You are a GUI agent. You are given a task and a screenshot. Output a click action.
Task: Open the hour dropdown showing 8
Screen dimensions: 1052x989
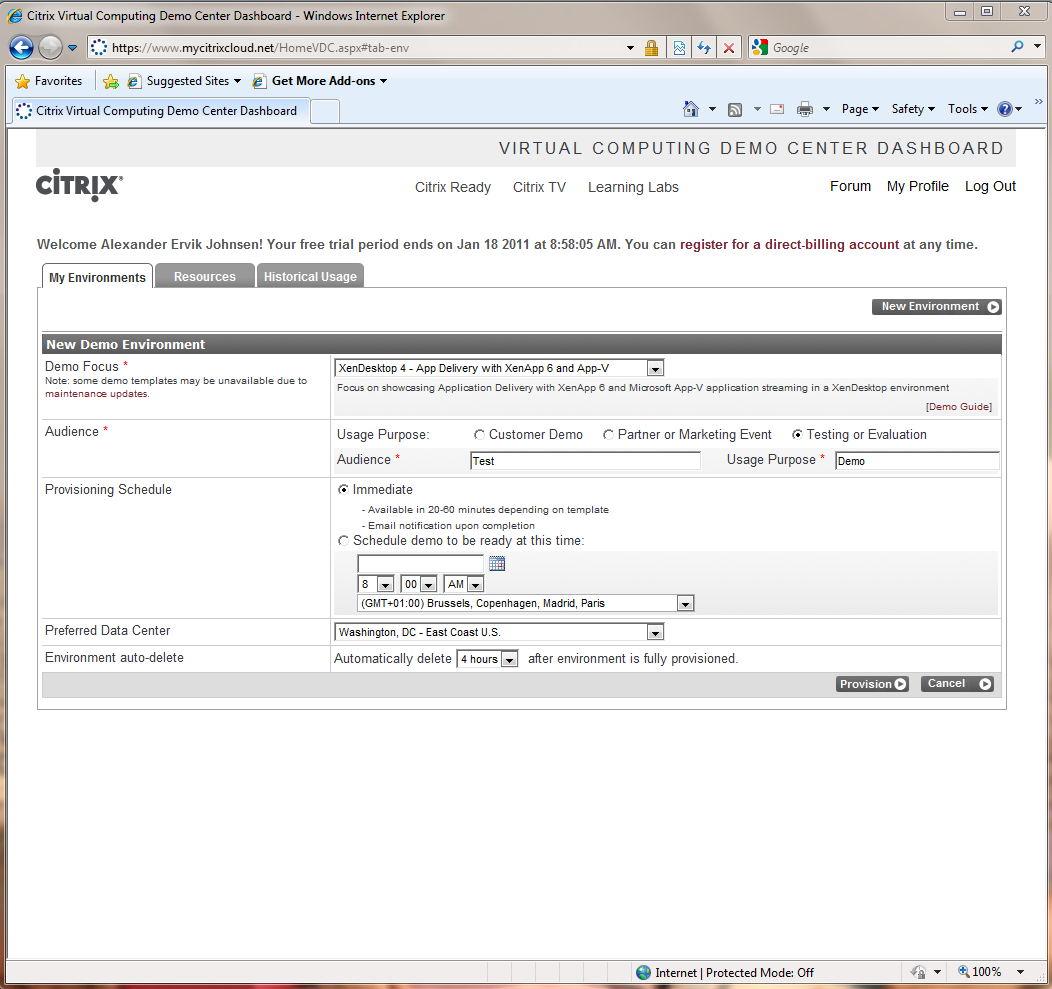(376, 584)
